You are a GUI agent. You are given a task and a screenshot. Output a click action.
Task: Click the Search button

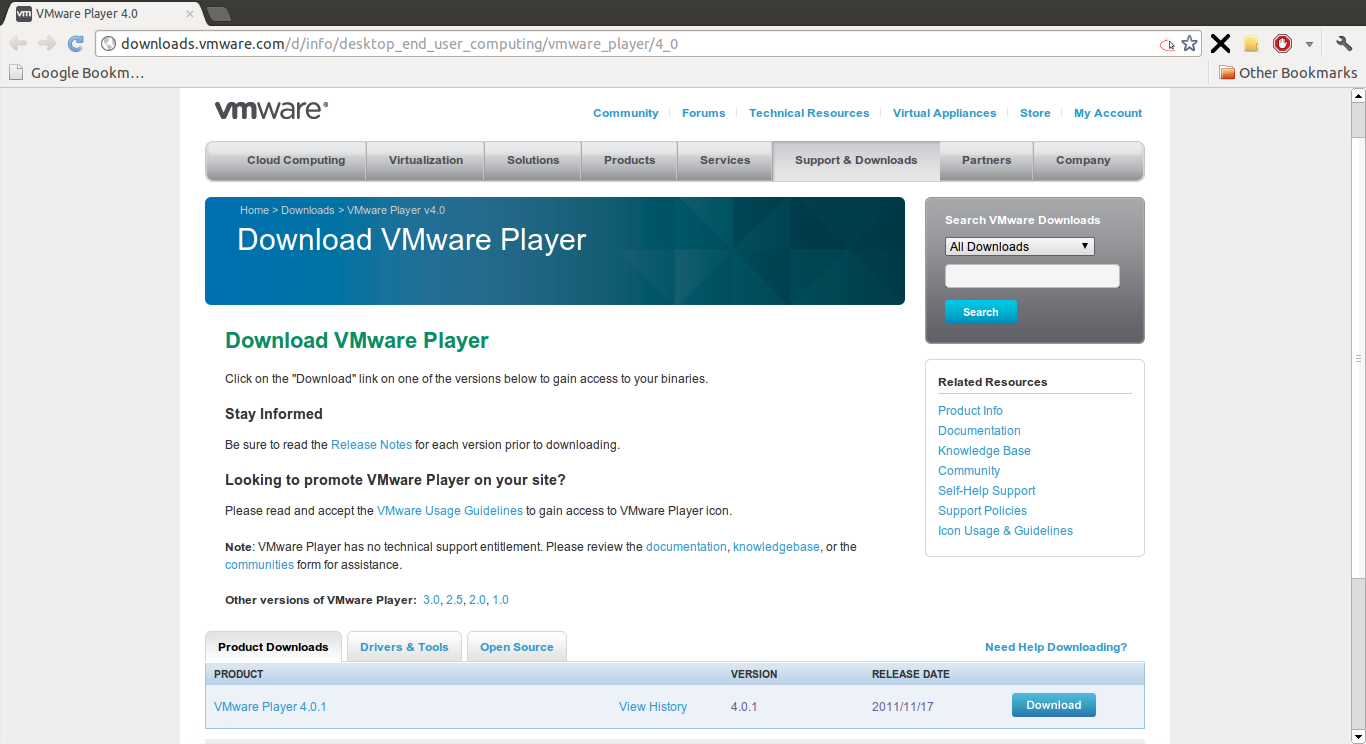click(981, 312)
